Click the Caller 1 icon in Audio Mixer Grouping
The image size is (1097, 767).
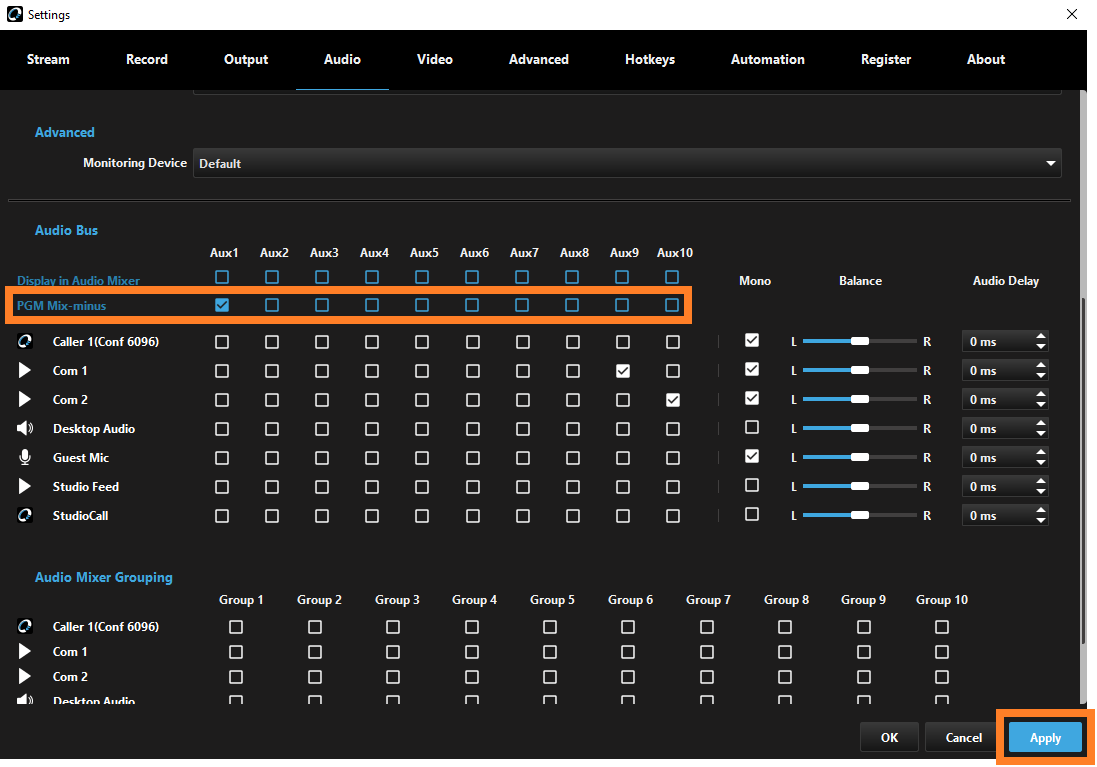pyautogui.click(x=25, y=627)
